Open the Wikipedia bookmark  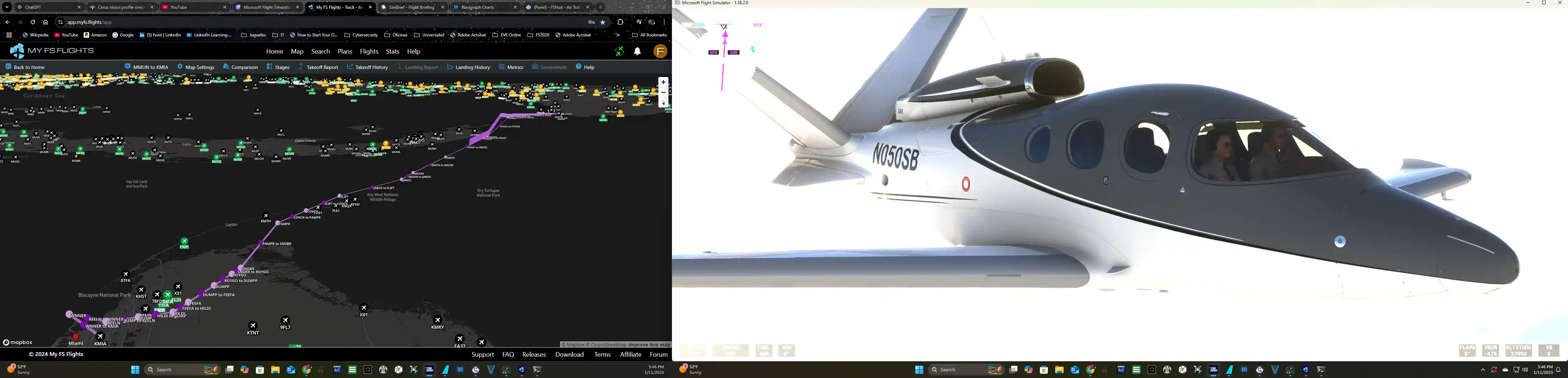point(35,35)
